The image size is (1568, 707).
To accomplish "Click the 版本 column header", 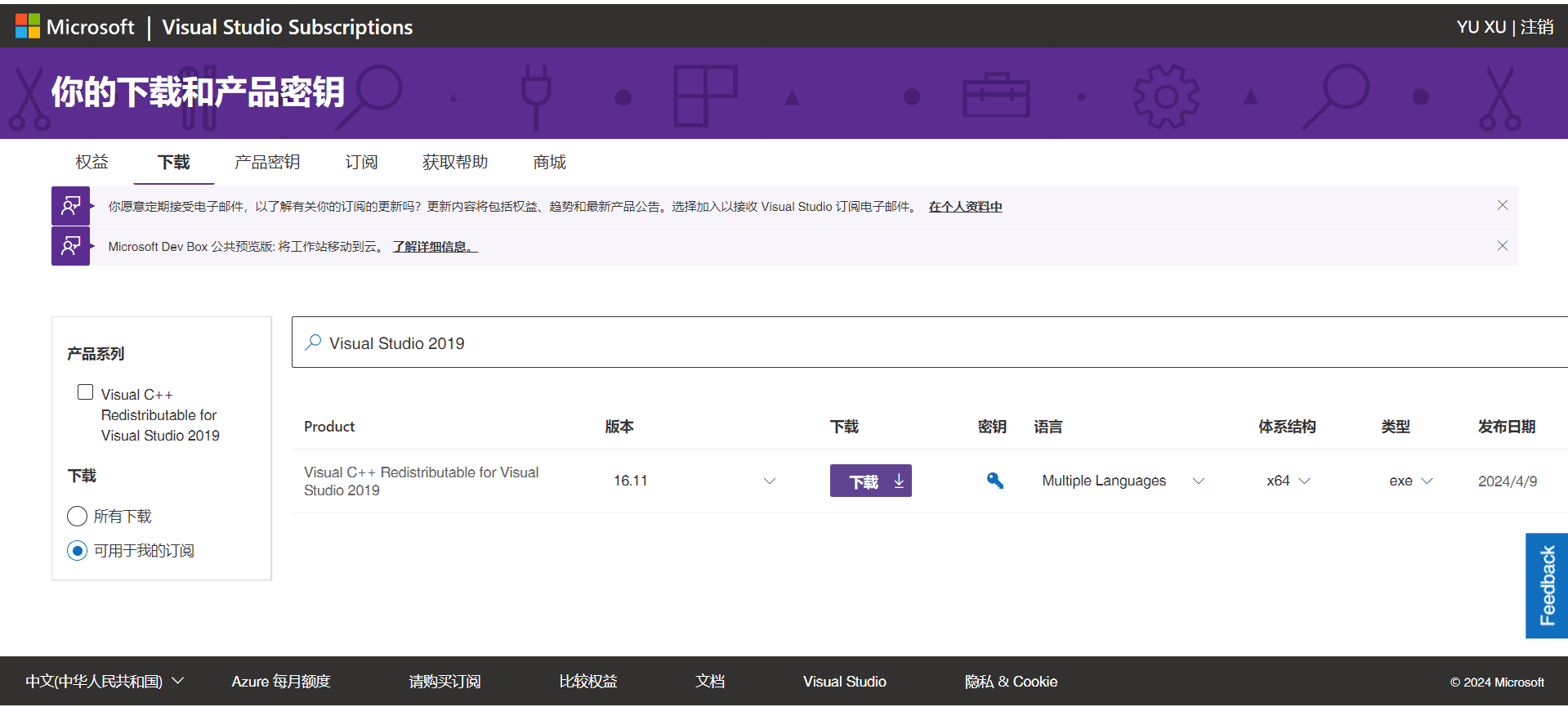I will 619,426.
